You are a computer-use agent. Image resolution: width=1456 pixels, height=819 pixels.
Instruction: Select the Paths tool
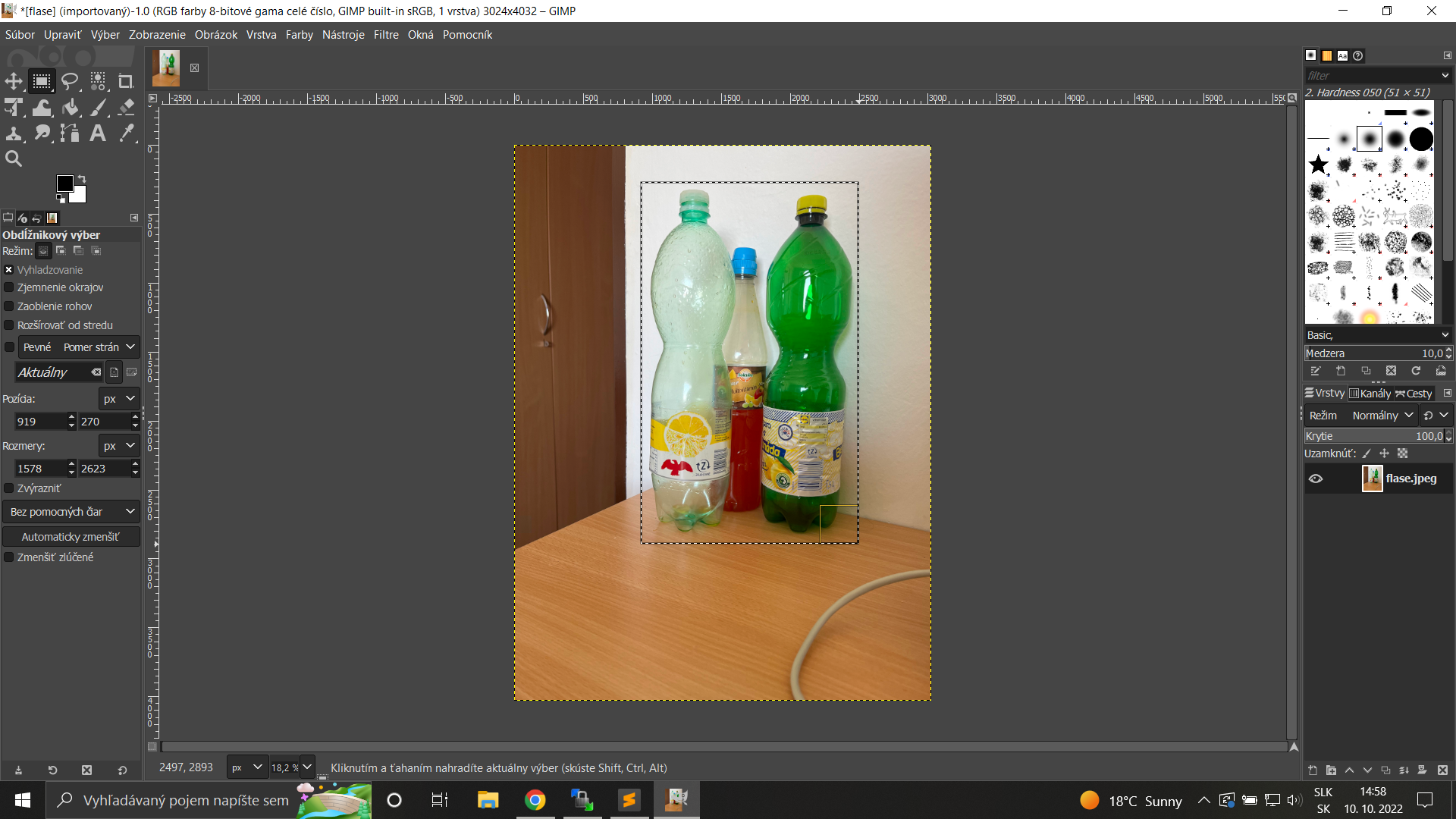point(70,133)
